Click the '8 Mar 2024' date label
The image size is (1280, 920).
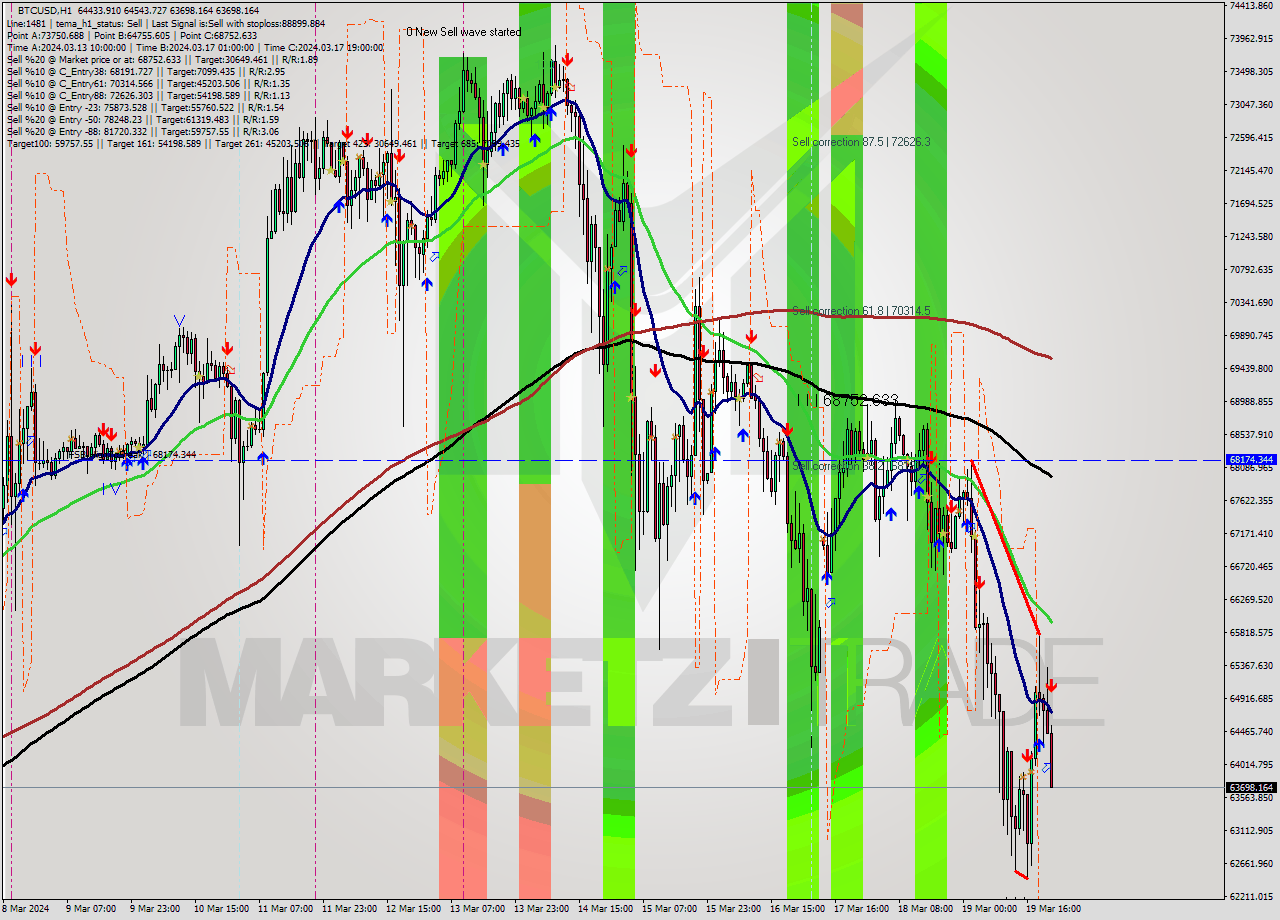pyautogui.click(x=25, y=909)
